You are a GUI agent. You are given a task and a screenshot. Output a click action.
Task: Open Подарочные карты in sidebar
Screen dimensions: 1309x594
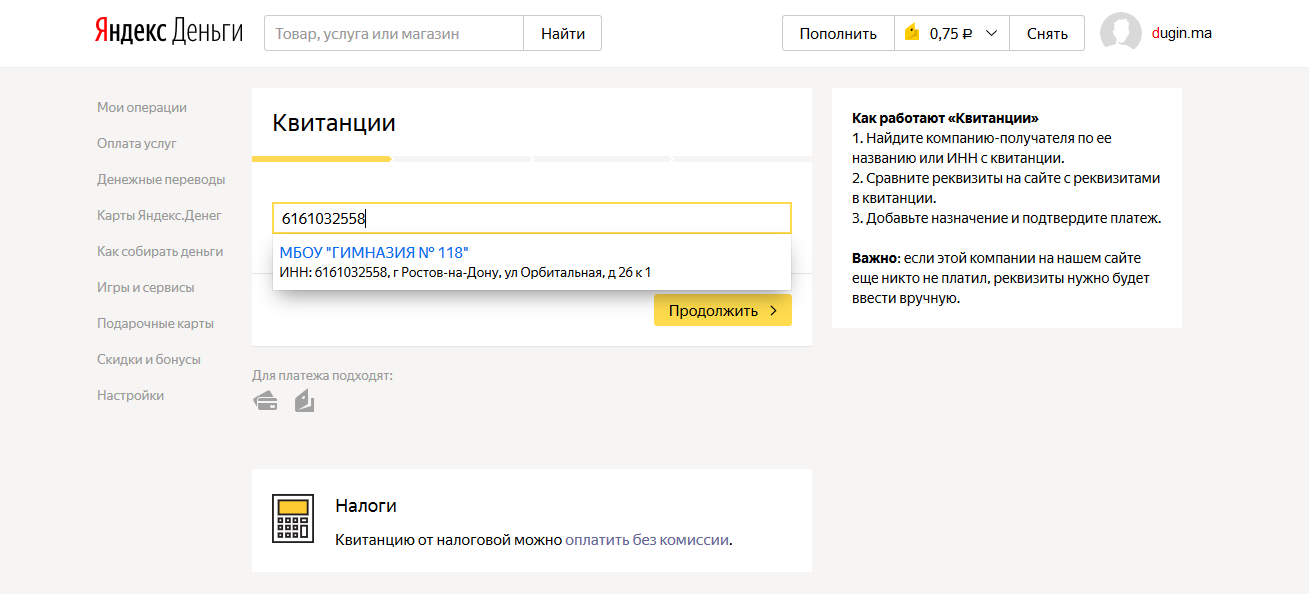(x=155, y=323)
